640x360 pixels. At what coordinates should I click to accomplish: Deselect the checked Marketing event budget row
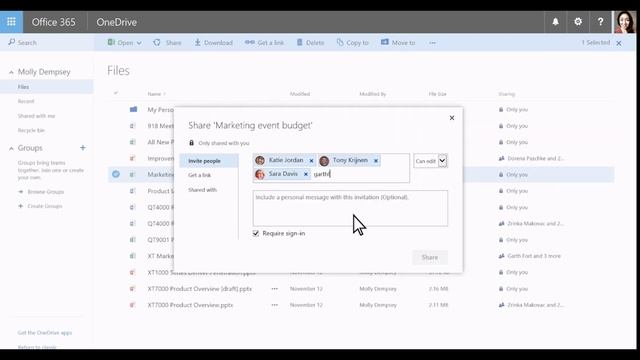click(x=116, y=174)
